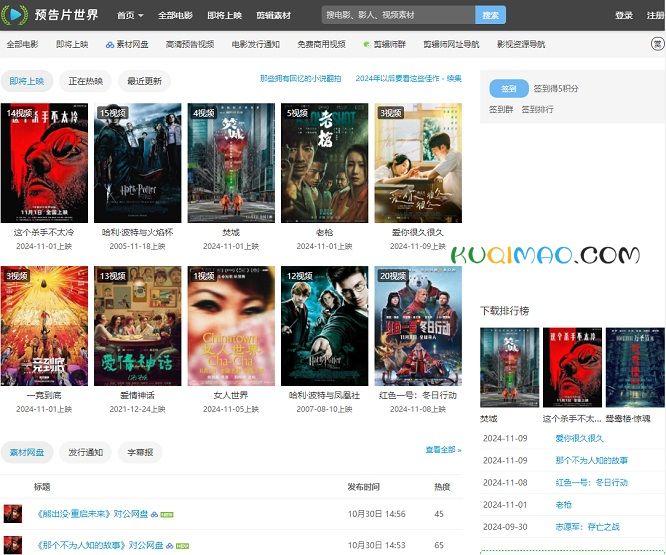Open the 签到排行 link
This screenshot has height=555, width=666.
coord(537,109)
